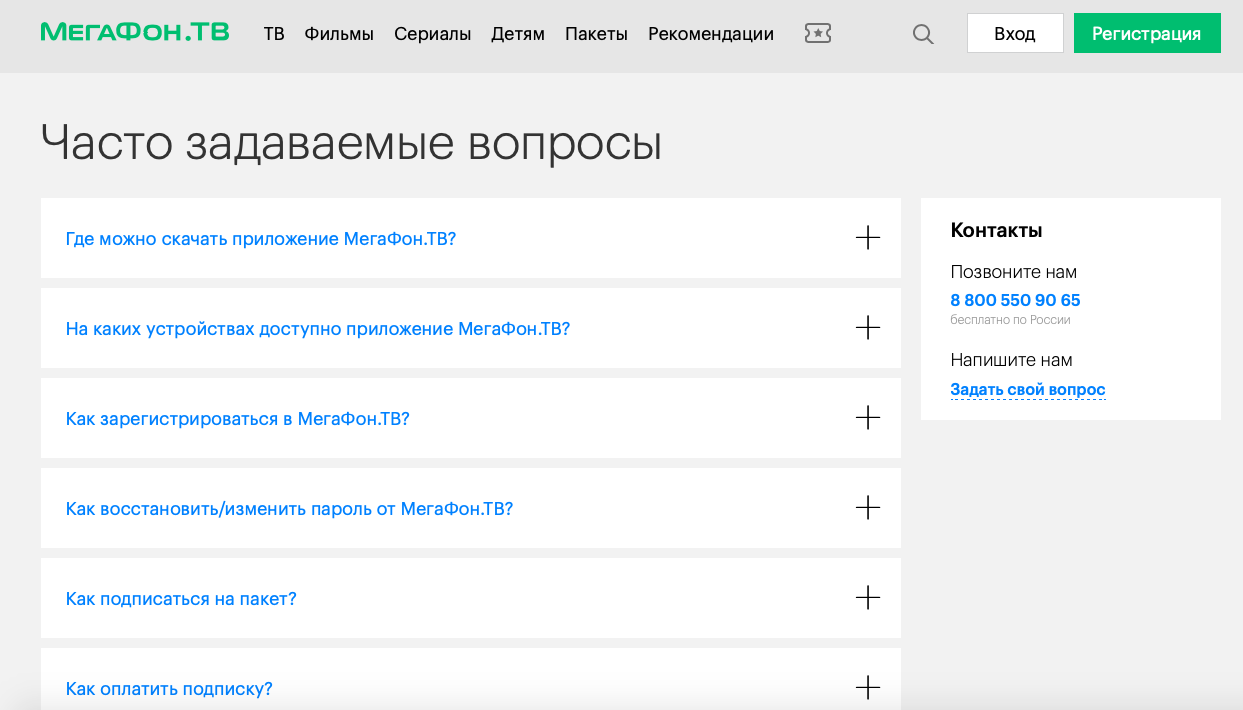Image resolution: width=1243 pixels, height=710 pixels.
Task: Open the ТВ menu item
Action: (x=274, y=34)
